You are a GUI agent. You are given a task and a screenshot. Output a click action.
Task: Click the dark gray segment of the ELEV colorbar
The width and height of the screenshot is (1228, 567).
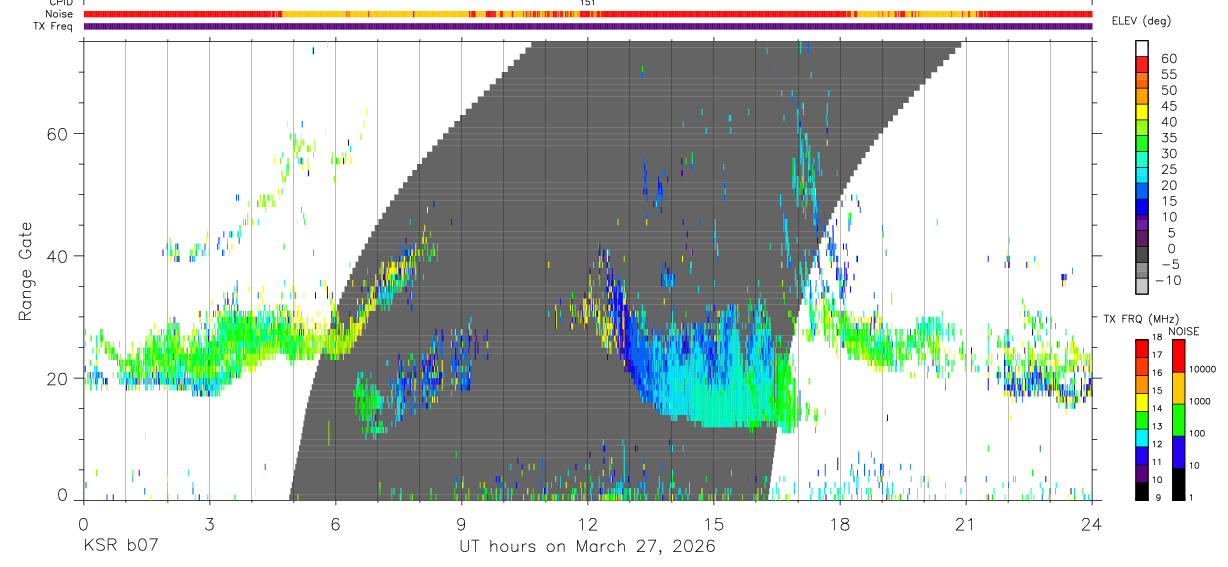[1142, 254]
